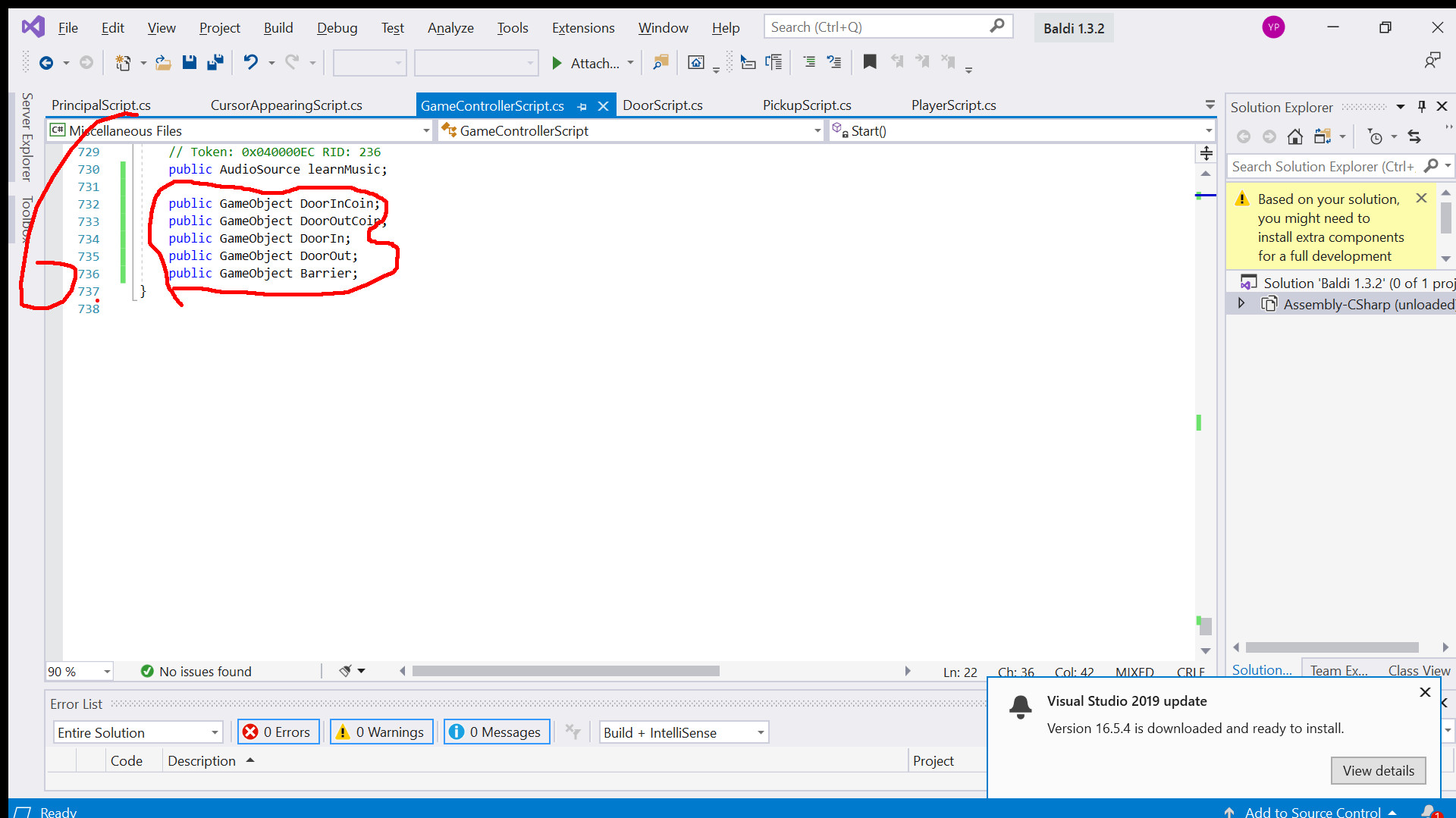Toggle the Errors filter button
Image resolution: width=1456 pixels, height=818 pixels.
[278, 732]
